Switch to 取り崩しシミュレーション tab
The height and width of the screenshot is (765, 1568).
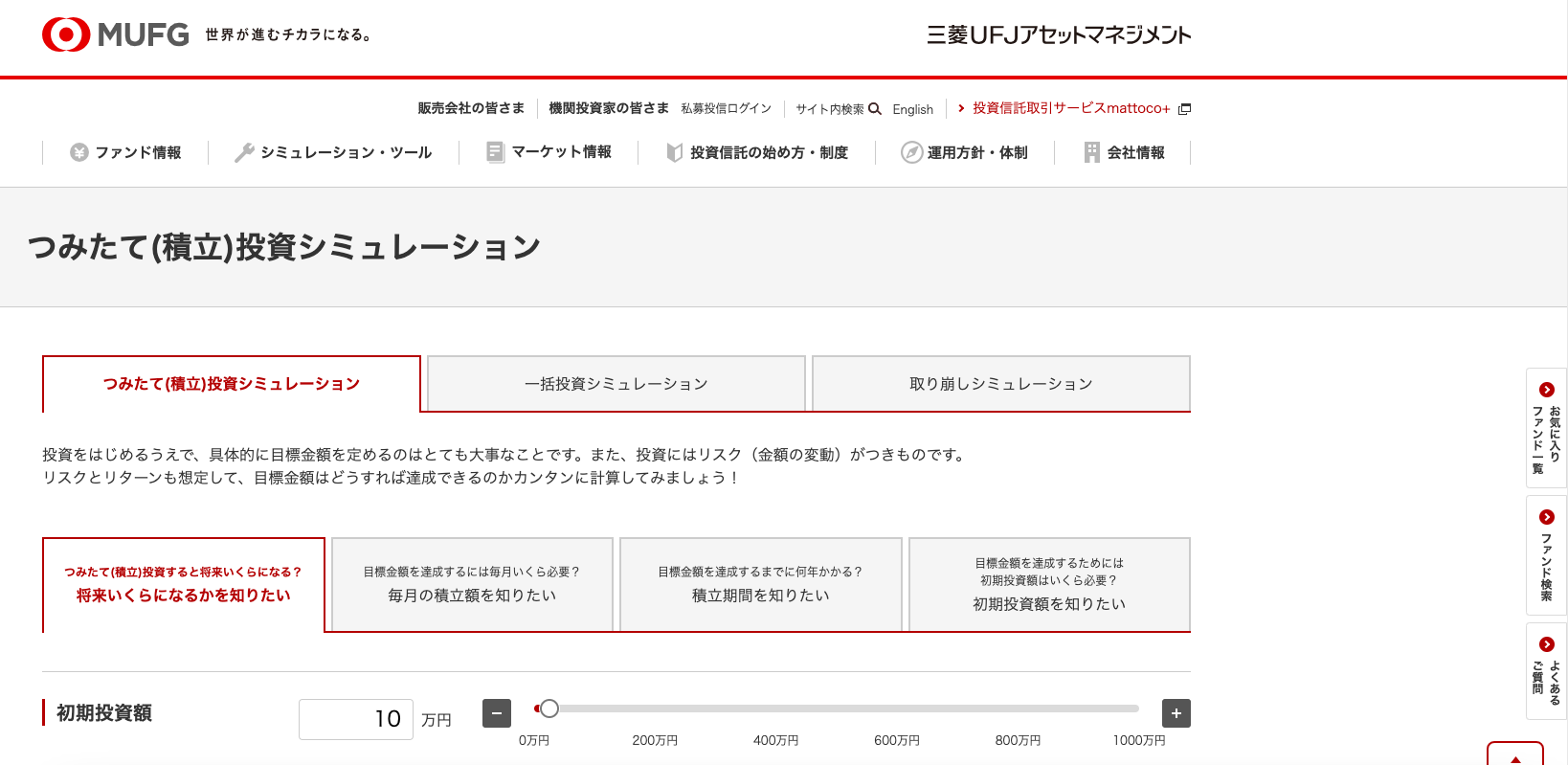click(1001, 384)
